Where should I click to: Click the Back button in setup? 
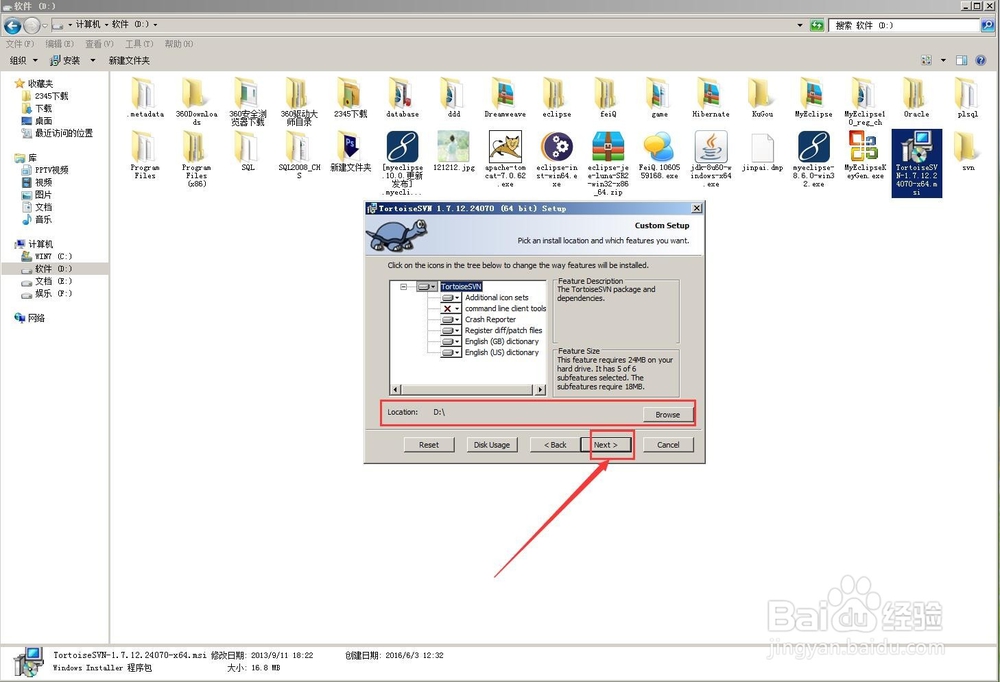(x=555, y=445)
